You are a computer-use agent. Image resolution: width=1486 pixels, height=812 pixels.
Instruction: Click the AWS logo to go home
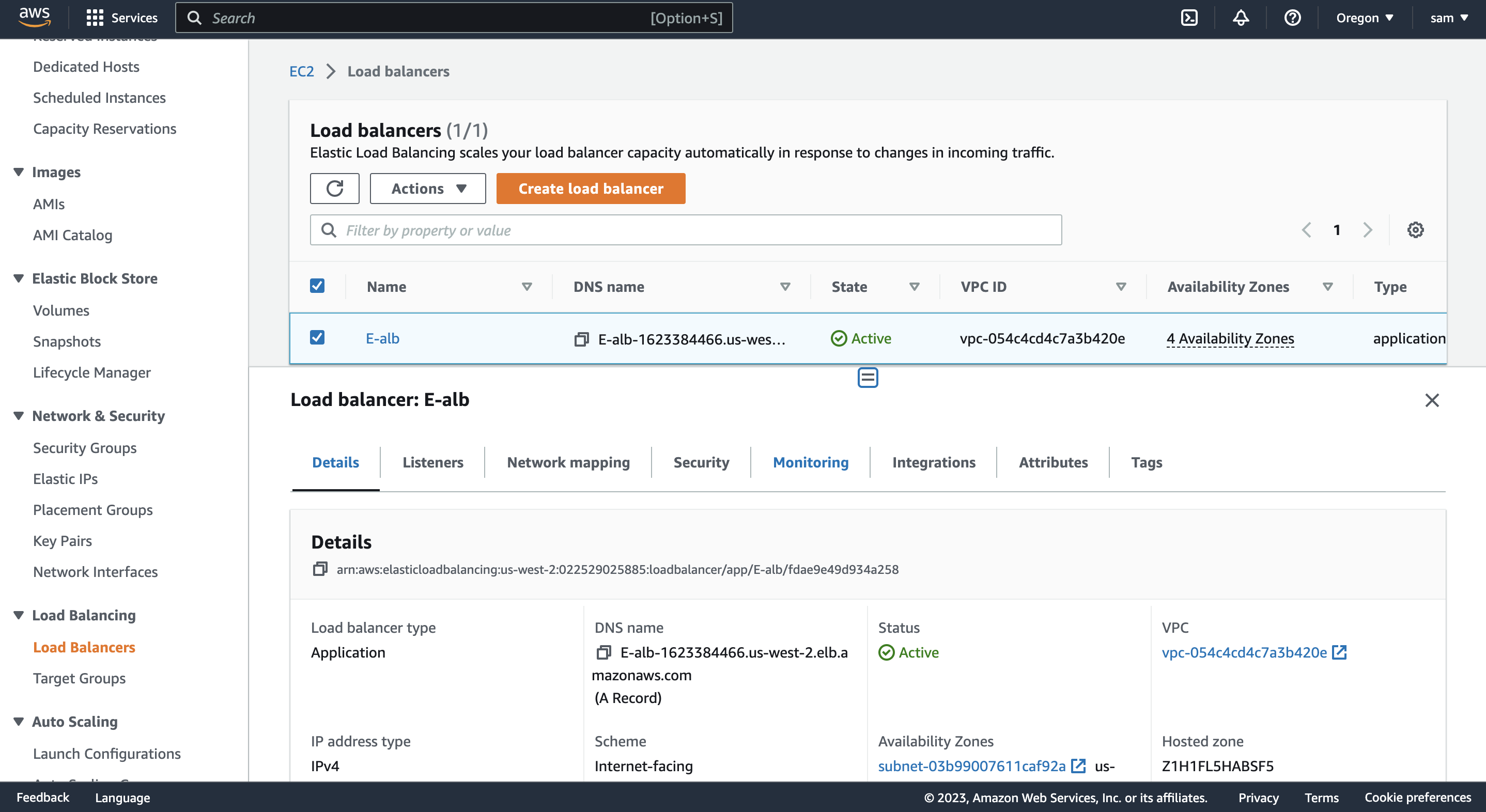coord(34,16)
